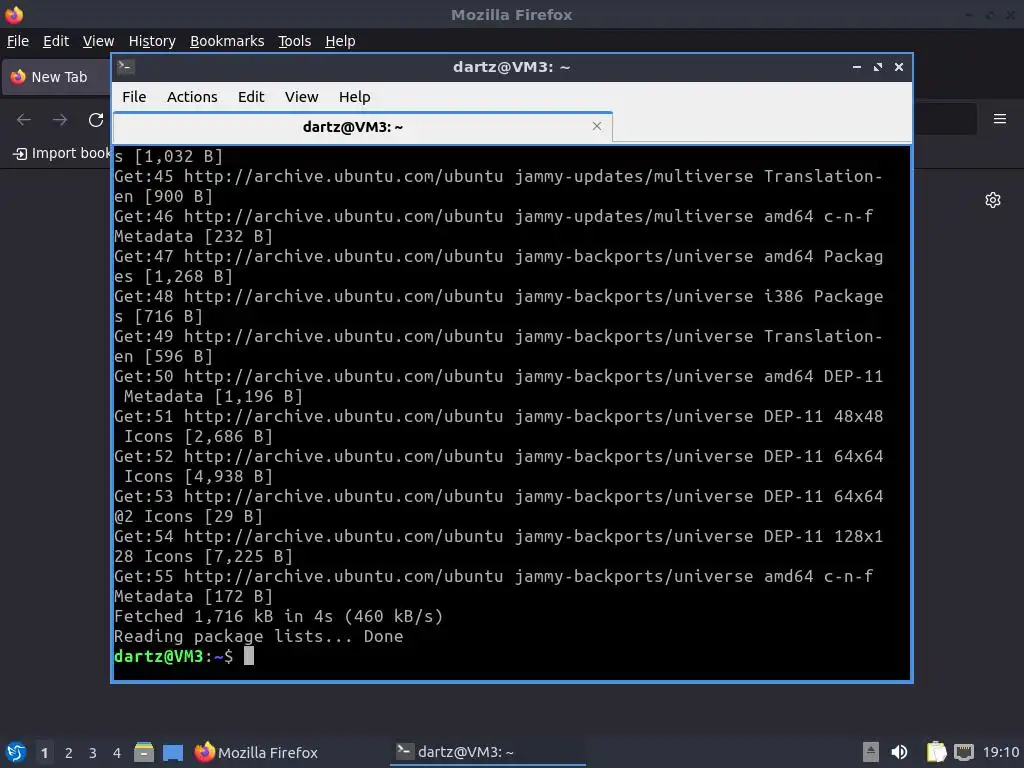
Task: Open the terminal View menu
Action: coord(301,97)
